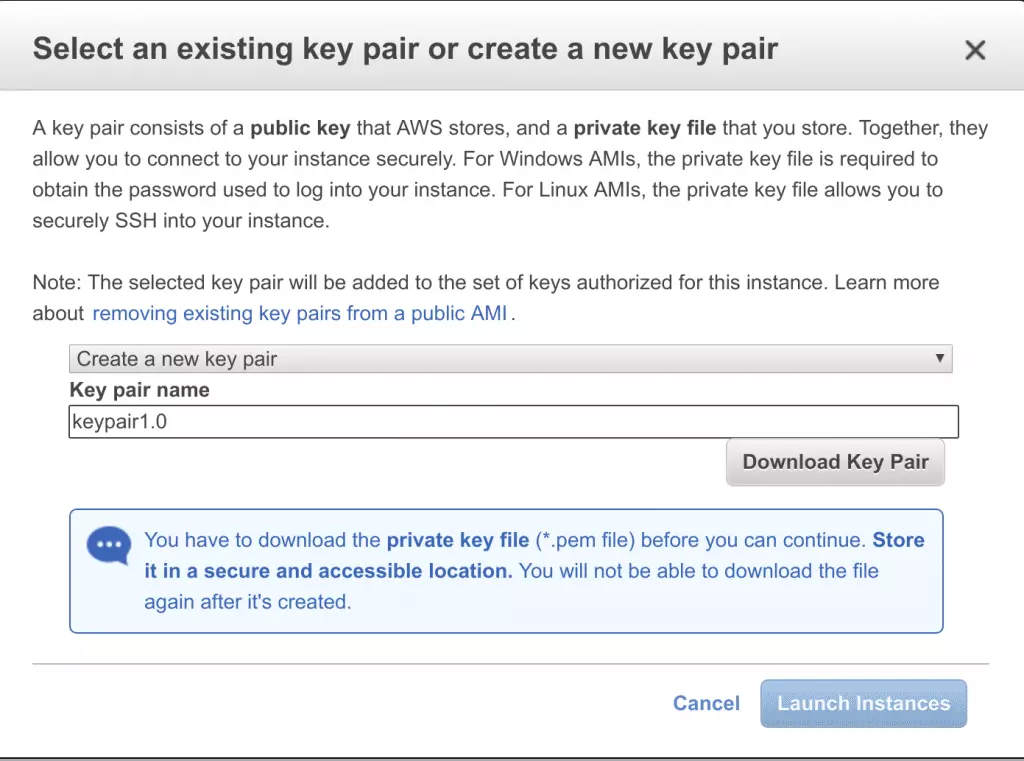
Task: Expand the Create a new key pair combo box
Action: point(510,358)
